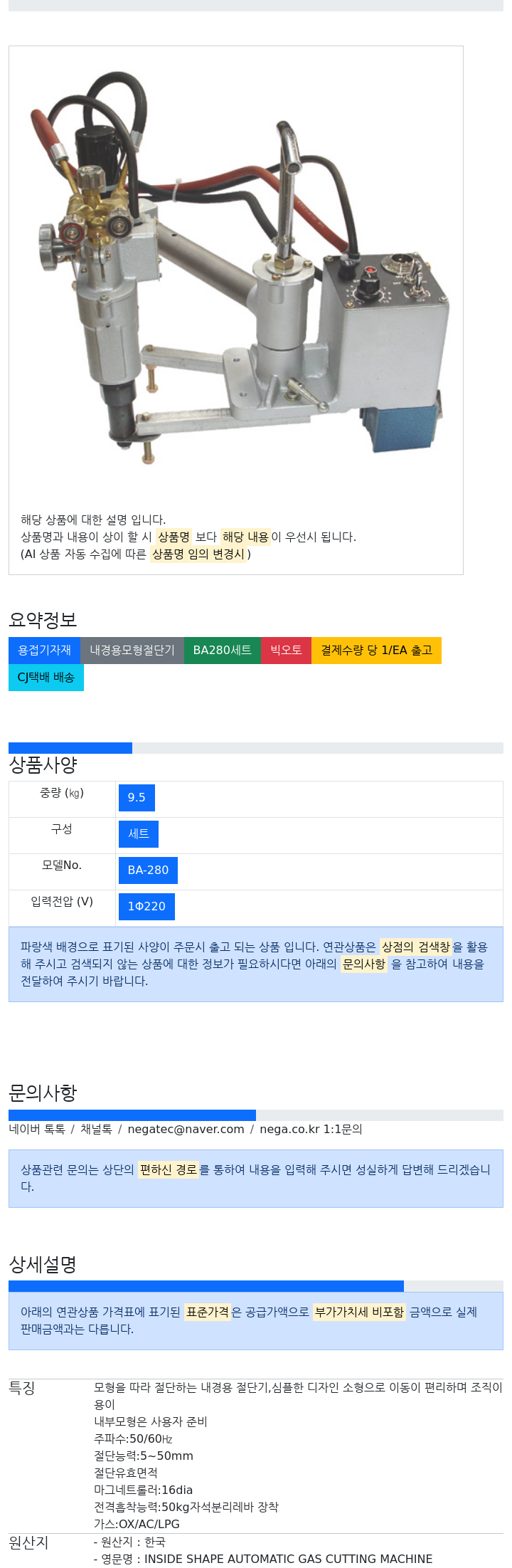Image resolution: width=512 pixels, height=1568 pixels.
Task: Click the BA280세트 green tag
Action: coord(223,650)
